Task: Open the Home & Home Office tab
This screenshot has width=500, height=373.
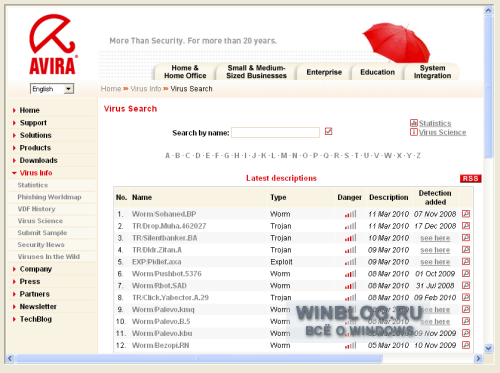Action: pos(185,72)
